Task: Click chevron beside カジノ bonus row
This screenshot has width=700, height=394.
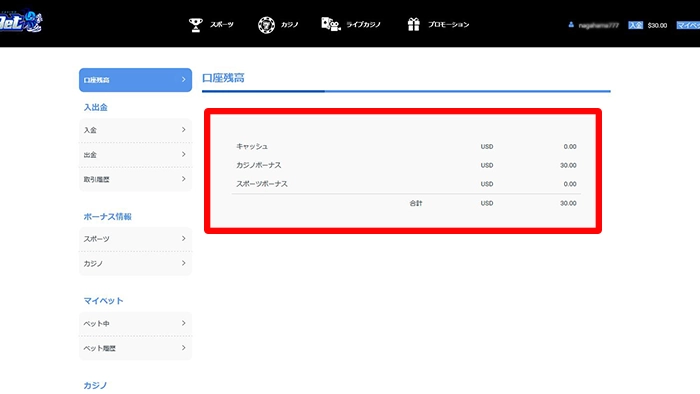Action: [x=183, y=263]
